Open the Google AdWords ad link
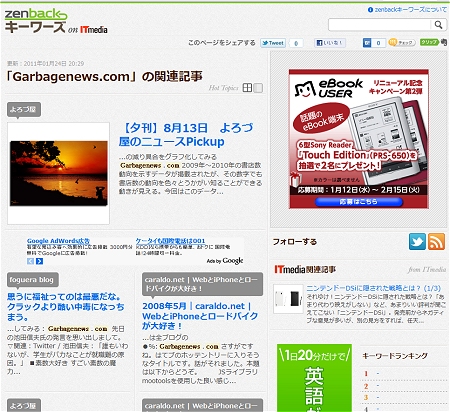The image size is (450, 412). 58,241
